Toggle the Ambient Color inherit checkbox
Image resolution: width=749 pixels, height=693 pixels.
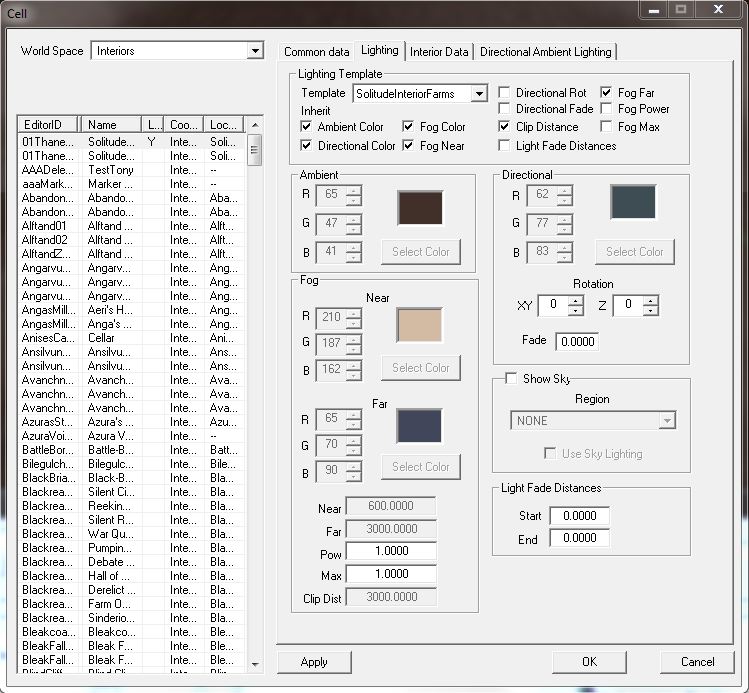pyautogui.click(x=307, y=127)
